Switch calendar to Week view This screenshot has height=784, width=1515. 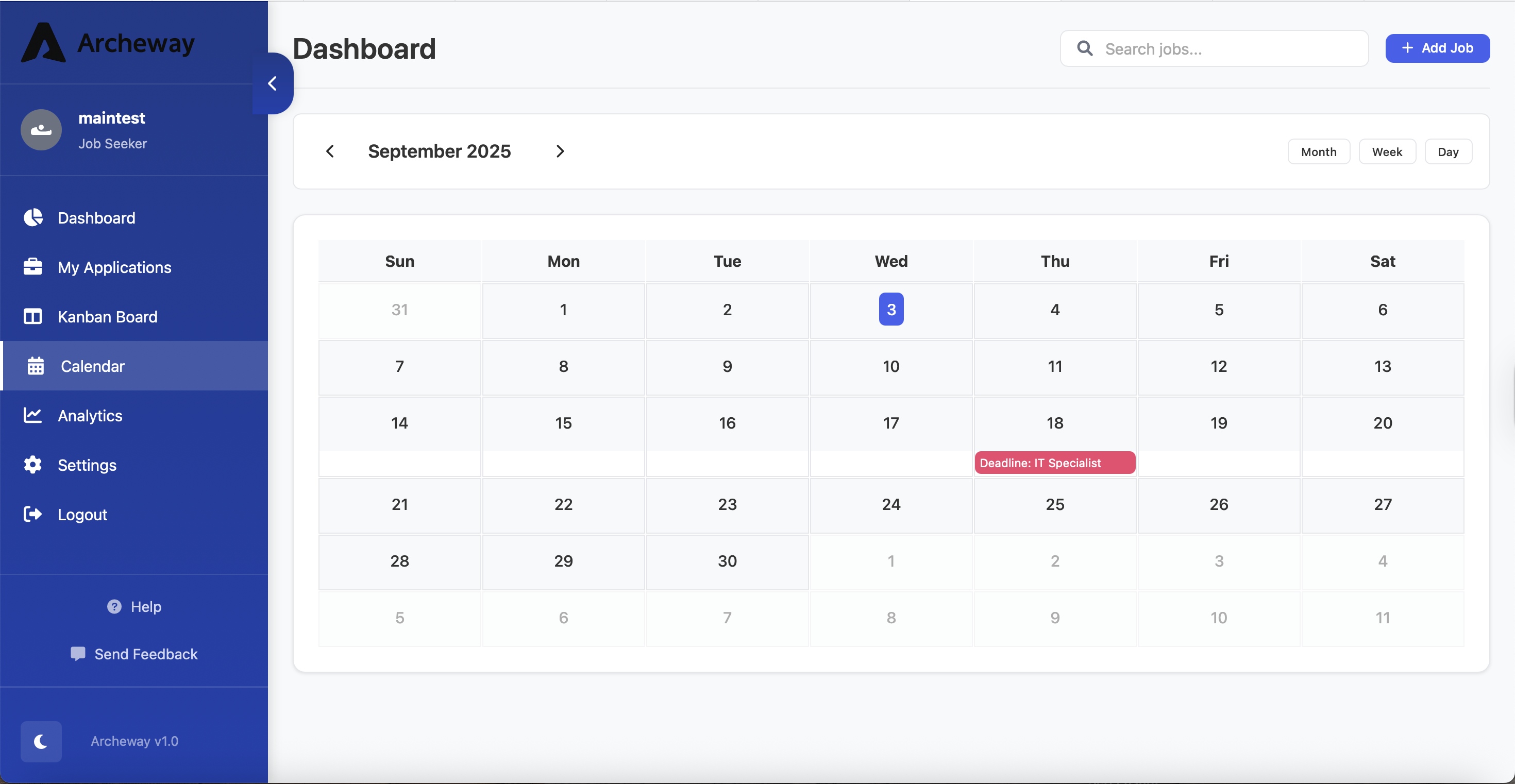point(1387,151)
